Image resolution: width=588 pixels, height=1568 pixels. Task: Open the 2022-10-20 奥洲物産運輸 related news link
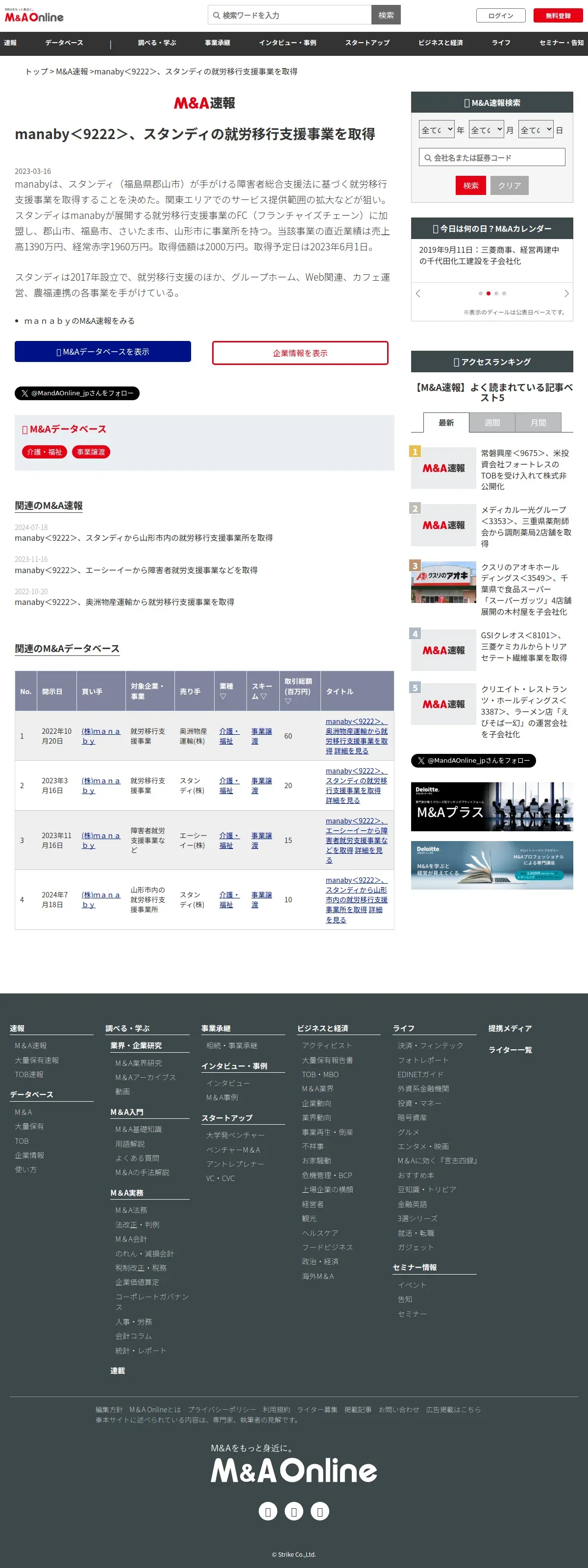click(x=125, y=603)
